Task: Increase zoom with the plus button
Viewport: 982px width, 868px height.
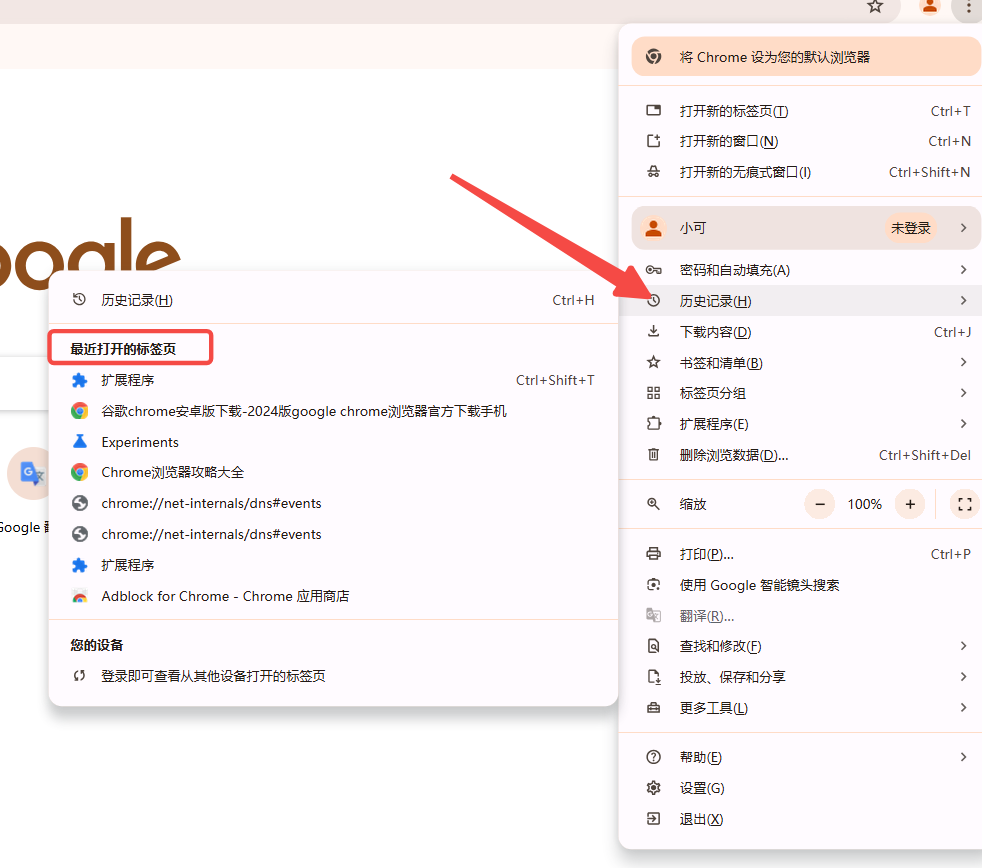Action: click(x=910, y=504)
